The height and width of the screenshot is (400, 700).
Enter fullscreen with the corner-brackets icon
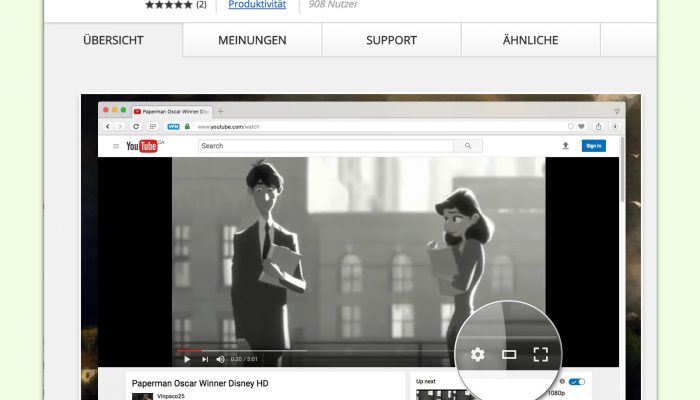point(541,354)
